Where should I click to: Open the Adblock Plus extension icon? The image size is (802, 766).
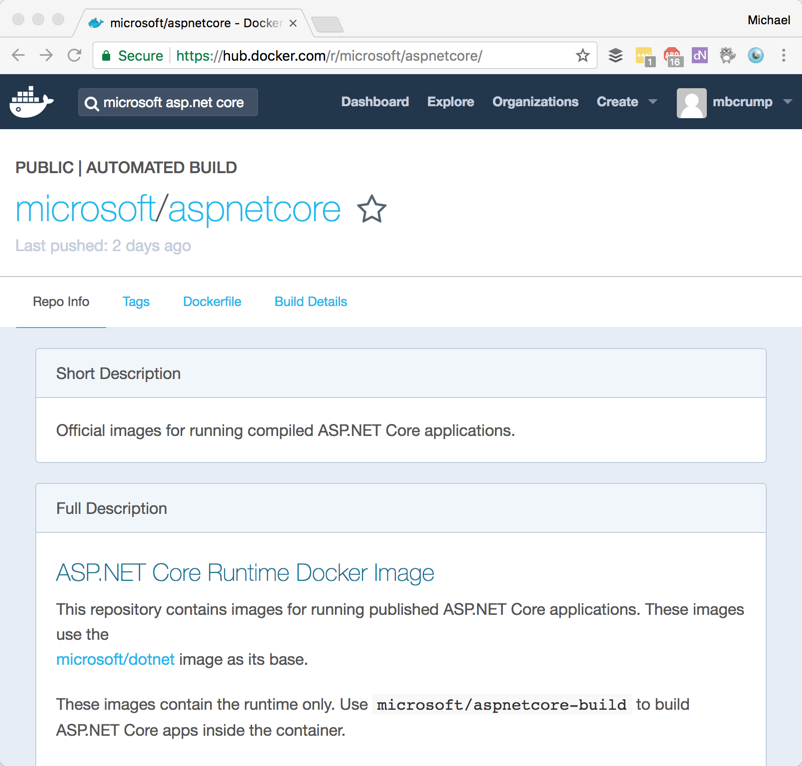[x=672, y=56]
